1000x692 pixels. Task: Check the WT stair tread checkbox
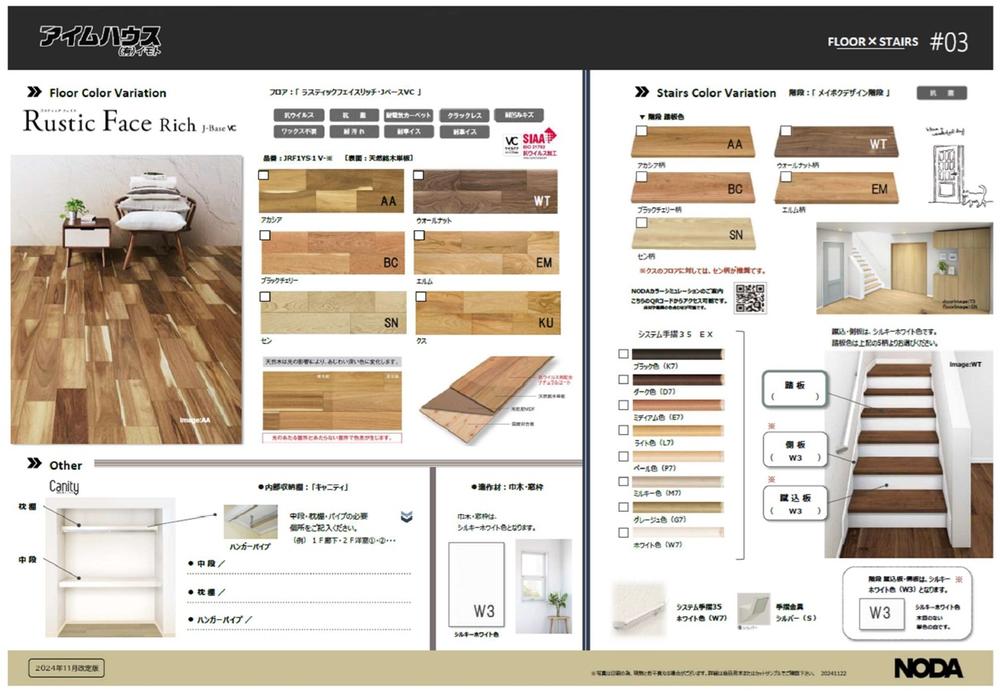[x=786, y=131]
